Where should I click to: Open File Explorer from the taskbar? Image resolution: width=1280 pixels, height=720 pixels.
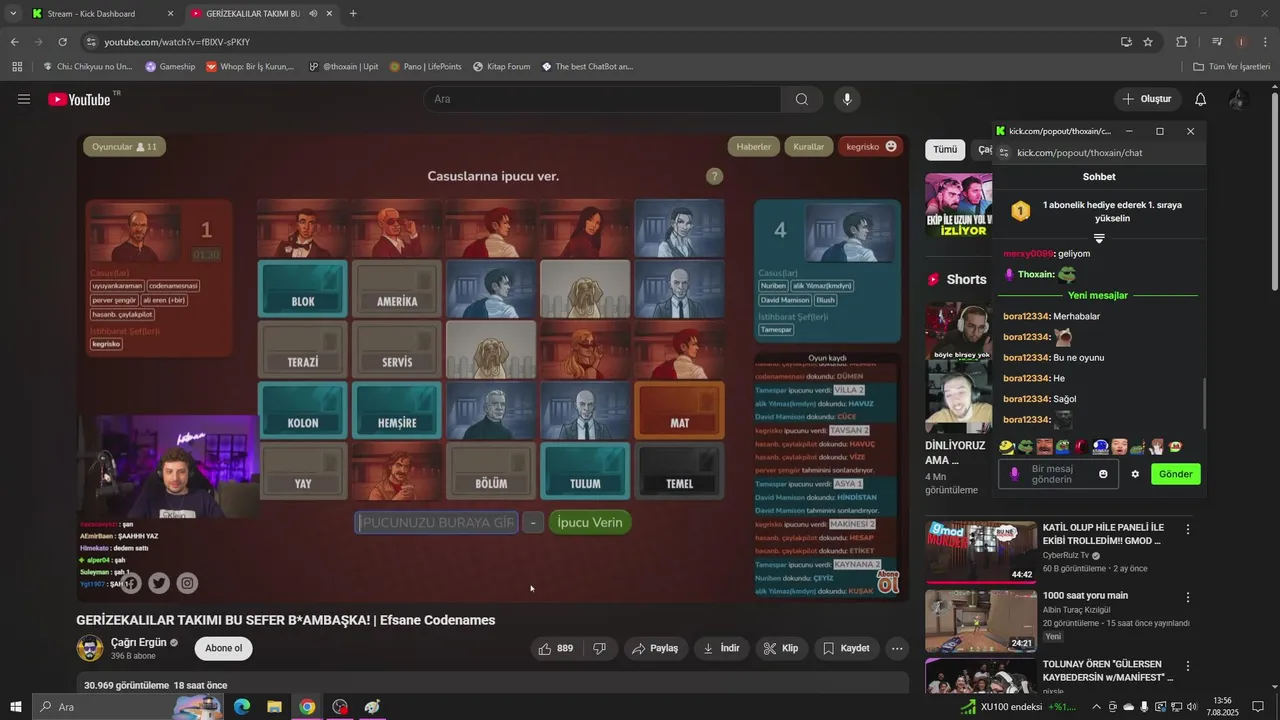(274, 707)
